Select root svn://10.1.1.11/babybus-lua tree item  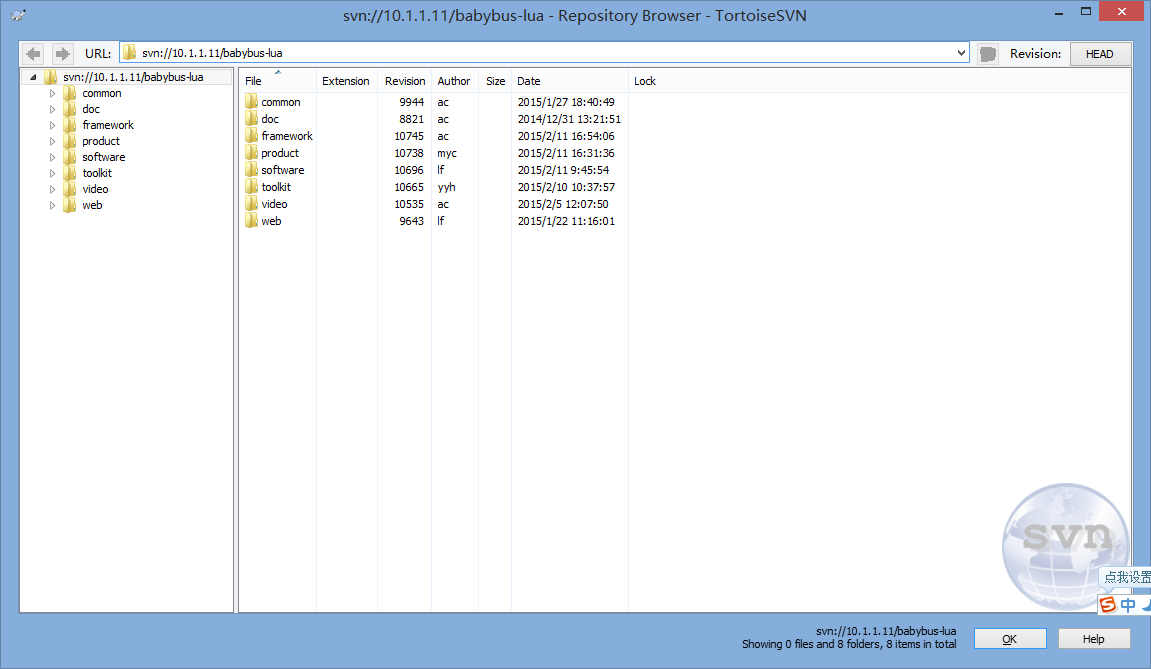[133, 76]
